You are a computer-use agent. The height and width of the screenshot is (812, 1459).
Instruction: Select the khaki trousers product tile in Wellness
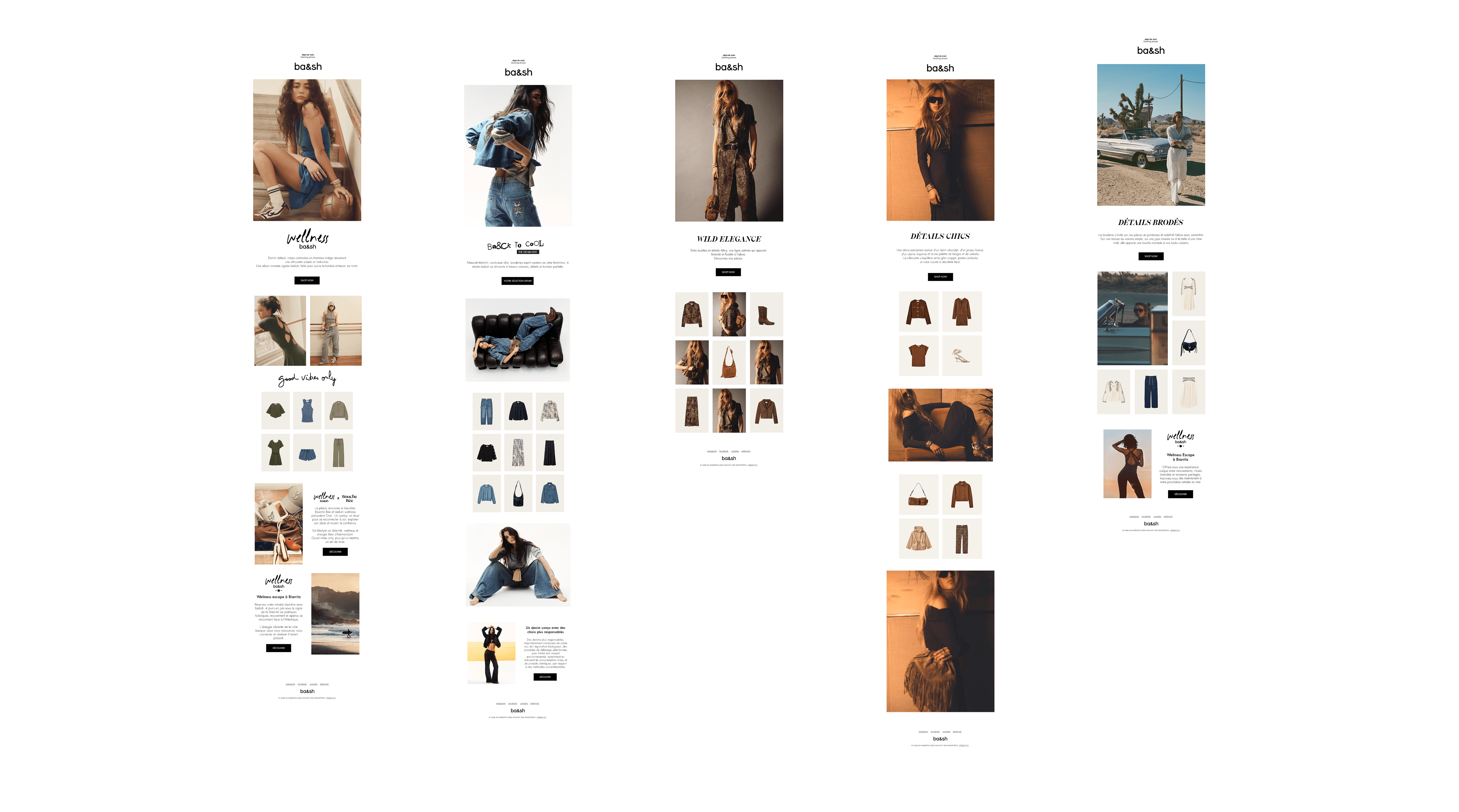(339, 452)
